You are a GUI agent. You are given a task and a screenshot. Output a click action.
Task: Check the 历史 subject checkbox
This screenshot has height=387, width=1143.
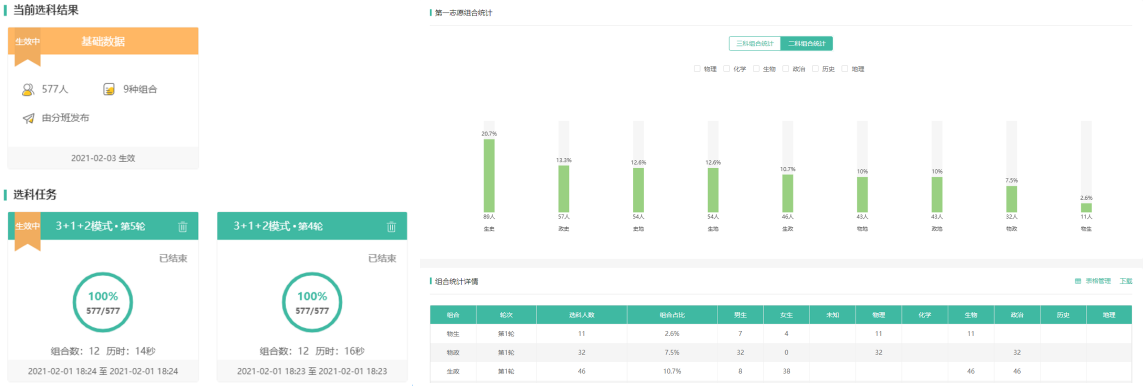[x=815, y=69]
